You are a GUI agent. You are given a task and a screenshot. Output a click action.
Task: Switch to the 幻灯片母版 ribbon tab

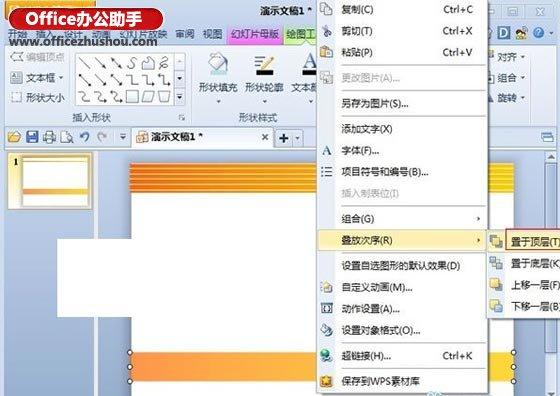point(255,35)
